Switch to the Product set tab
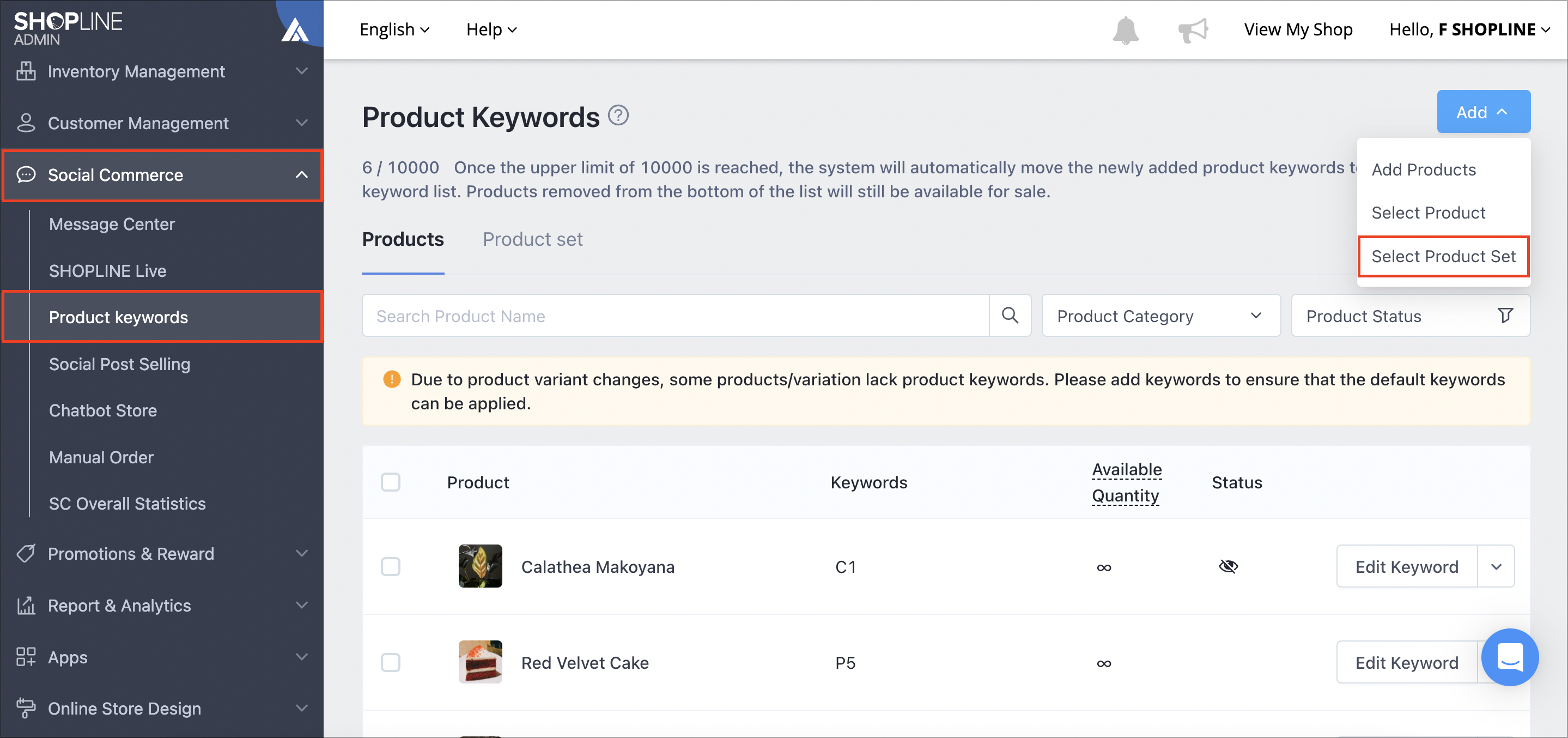The width and height of the screenshot is (1568, 738). click(533, 239)
